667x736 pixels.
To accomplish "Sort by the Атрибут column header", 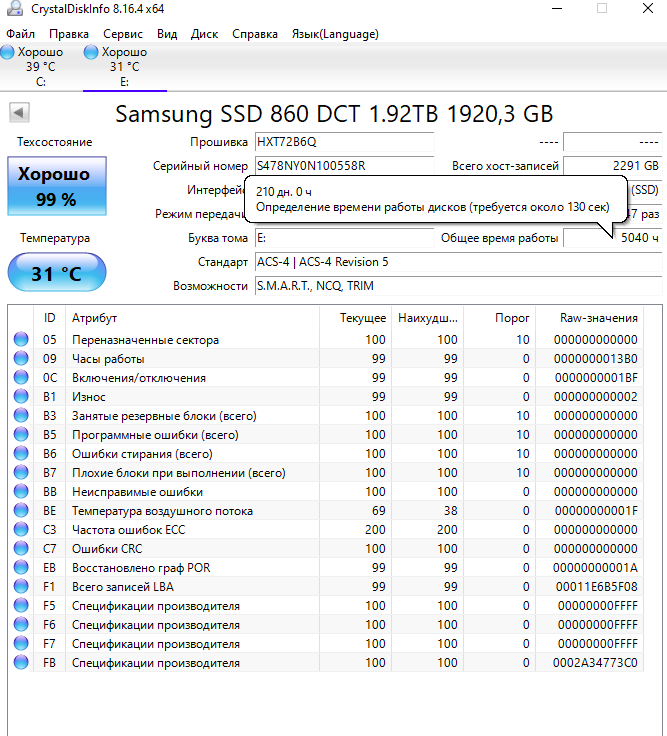I will point(192,318).
